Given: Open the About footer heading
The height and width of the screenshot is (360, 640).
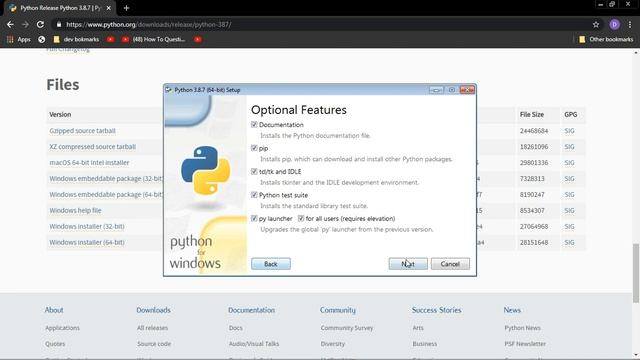Looking at the screenshot, I should coord(54,310).
